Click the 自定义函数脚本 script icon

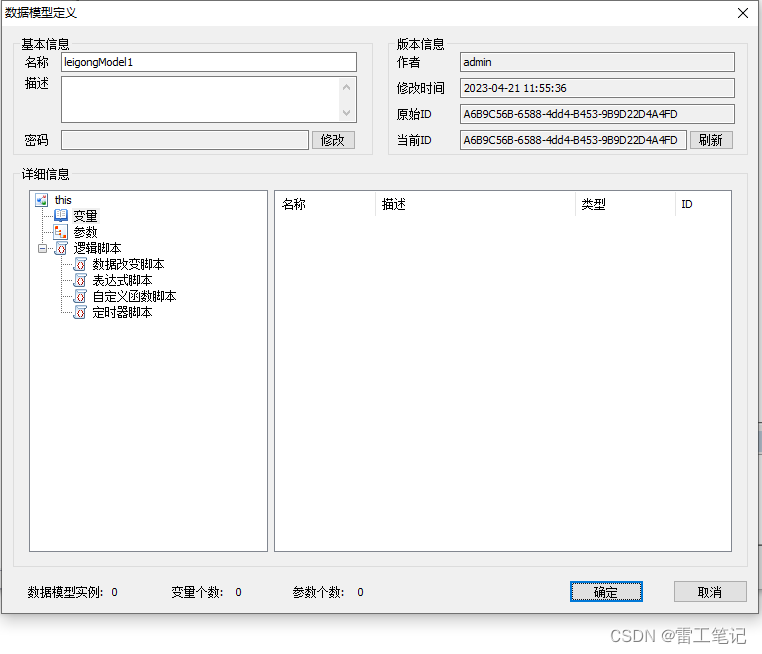coord(80,296)
